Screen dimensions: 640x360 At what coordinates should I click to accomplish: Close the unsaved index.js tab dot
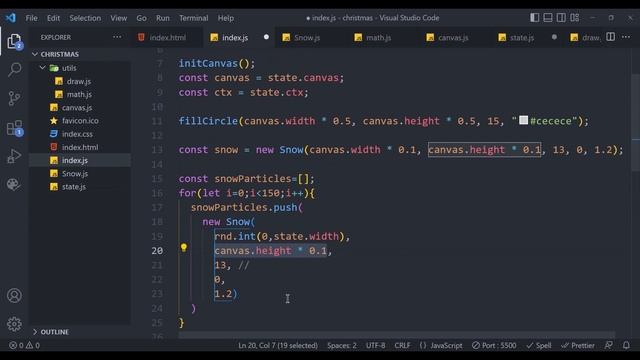click(x=266, y=37)
